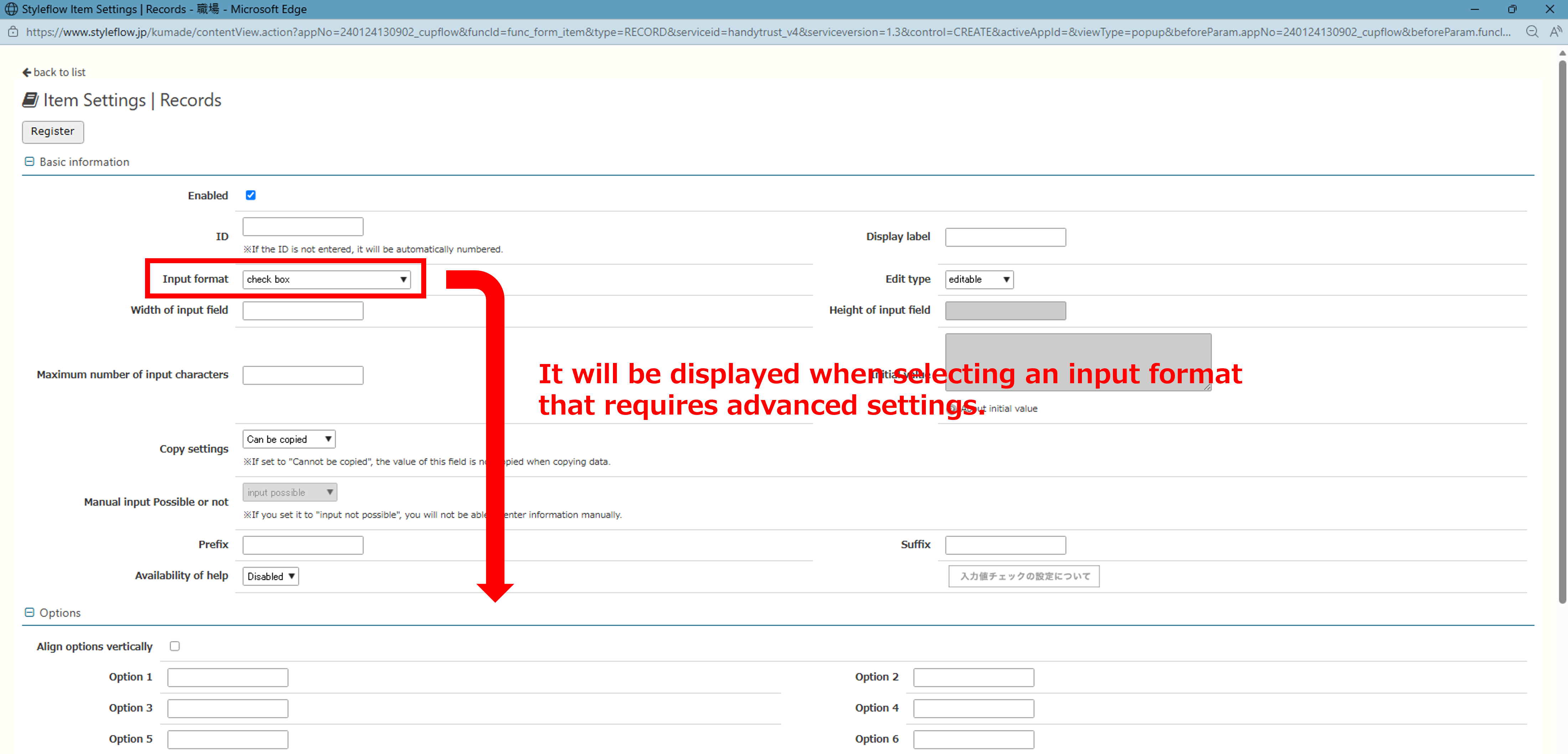
Task: Toggle the Enabled checkbox
Action: pos(251,195)
